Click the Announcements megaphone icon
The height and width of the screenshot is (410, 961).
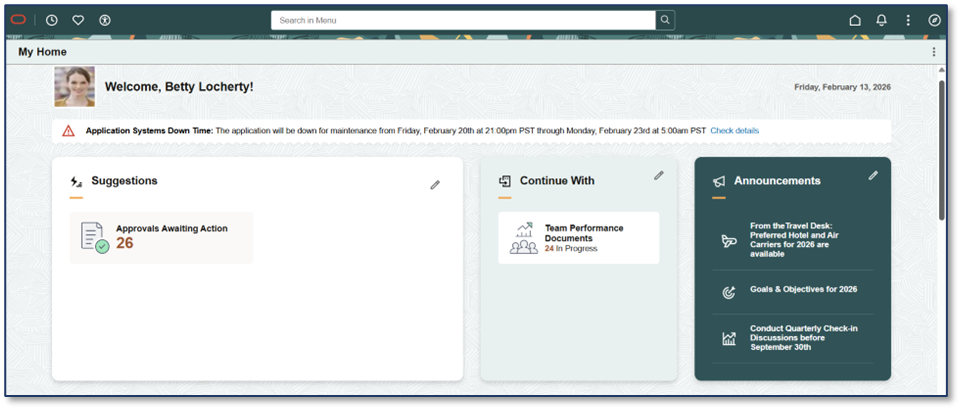pos(719,181)
